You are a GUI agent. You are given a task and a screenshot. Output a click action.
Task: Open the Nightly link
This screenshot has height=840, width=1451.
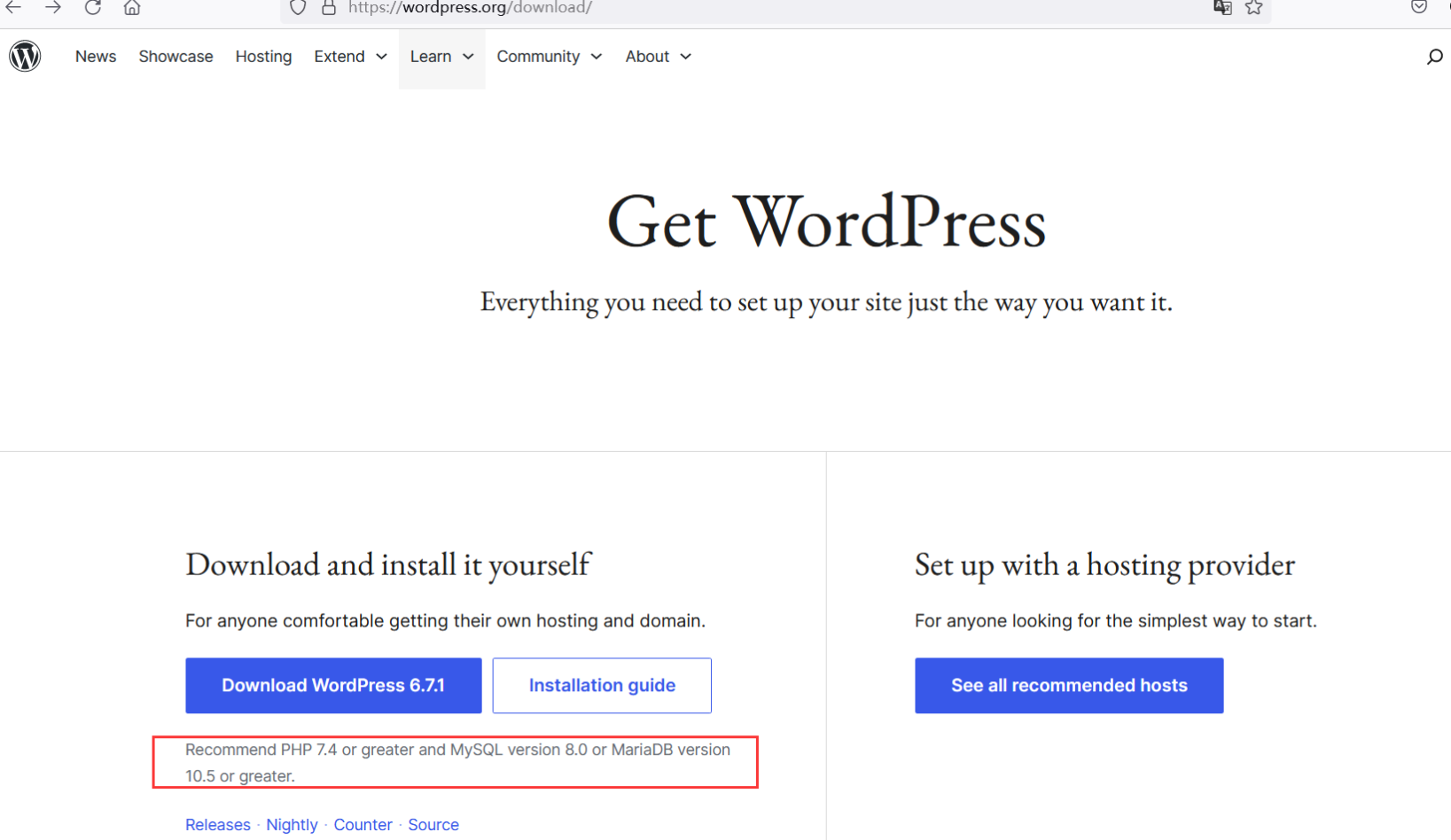pyautogui.click(x=292, y=825)
